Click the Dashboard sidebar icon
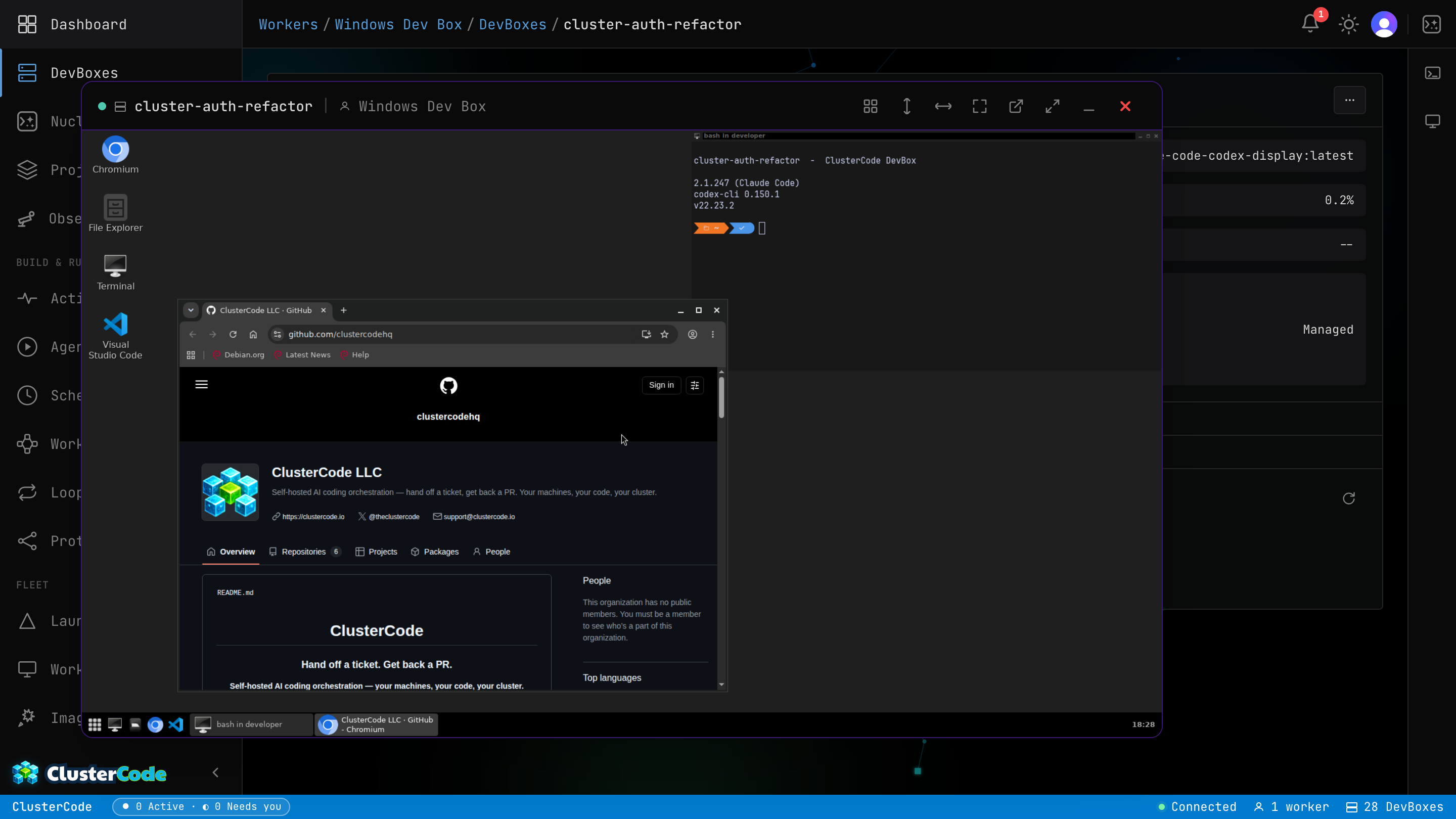 (27, 24)
